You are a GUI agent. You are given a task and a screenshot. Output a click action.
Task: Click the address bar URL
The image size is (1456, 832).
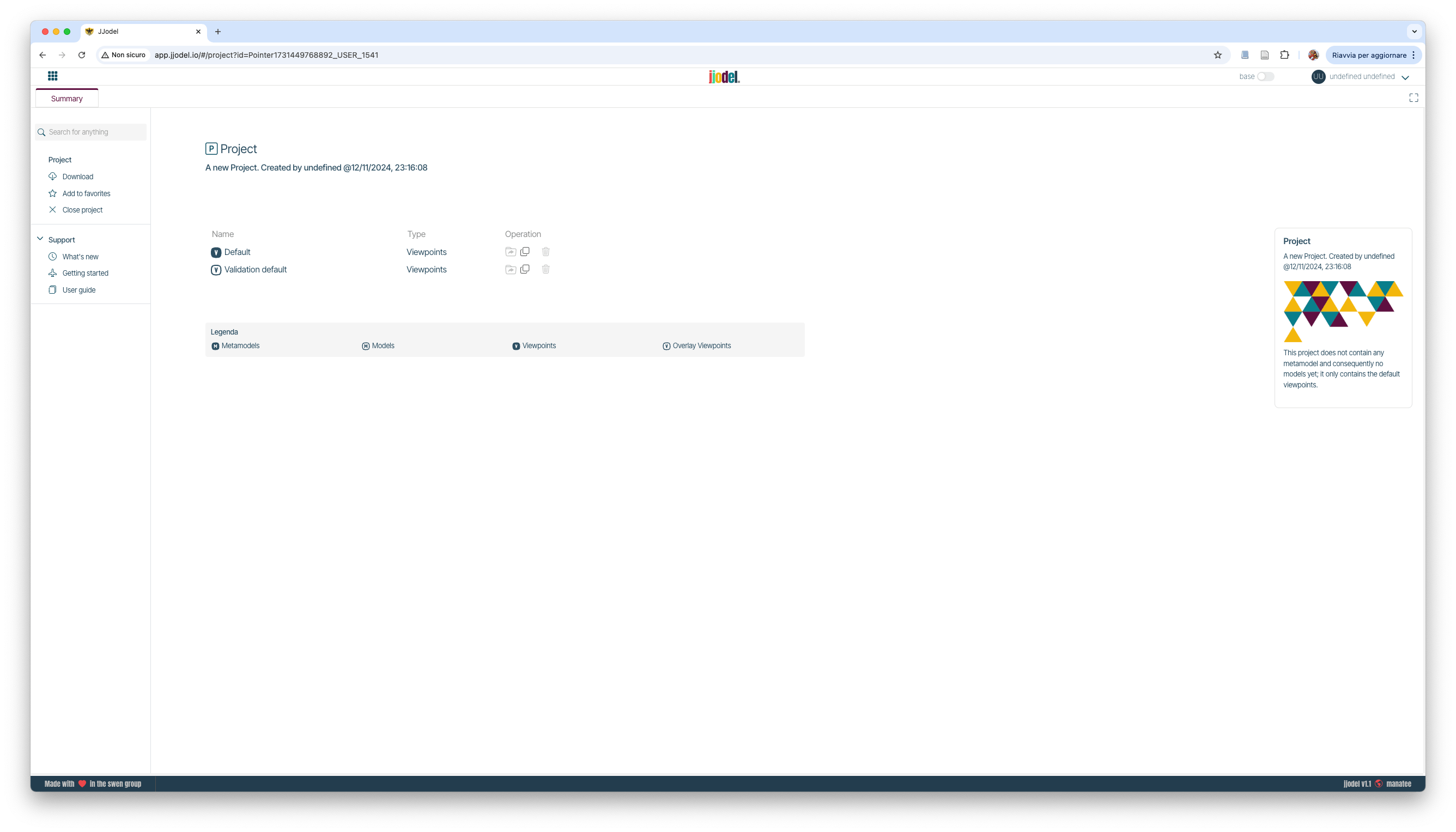tap(266, 55)
